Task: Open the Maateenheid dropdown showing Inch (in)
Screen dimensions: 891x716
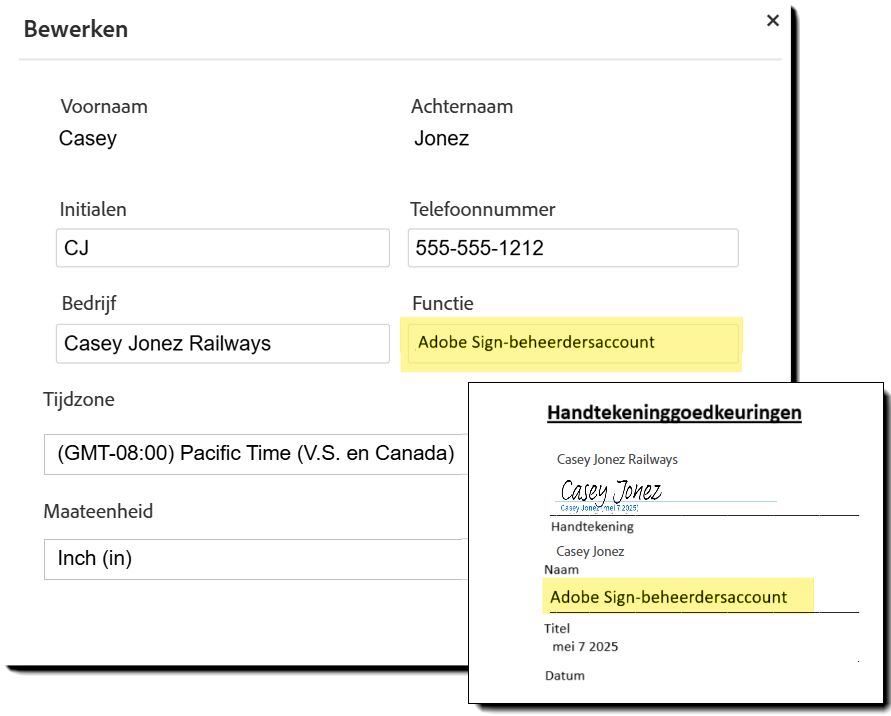Action: click(256, 559)
